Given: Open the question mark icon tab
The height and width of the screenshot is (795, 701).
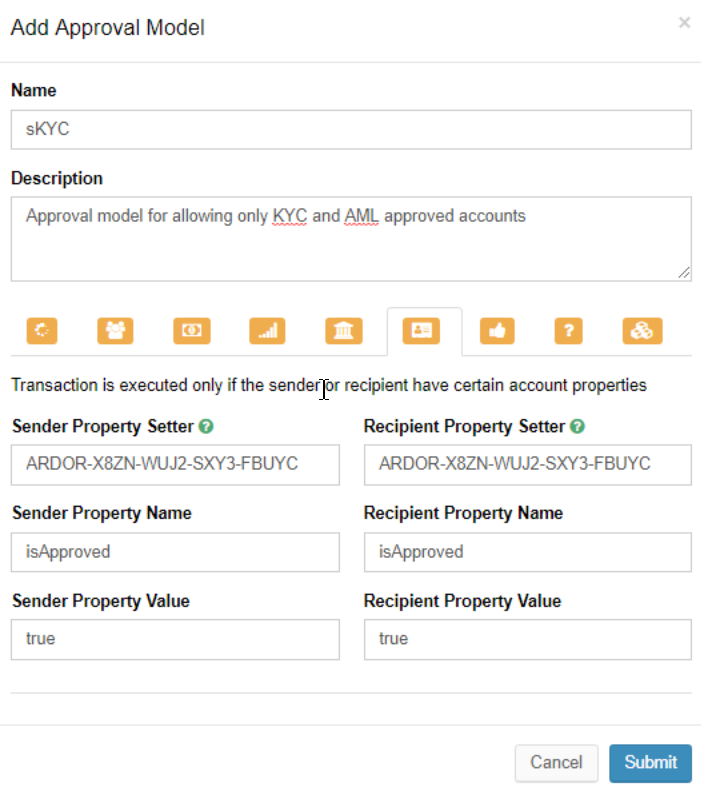Looking at the screenshot, I should coord(567,331).
